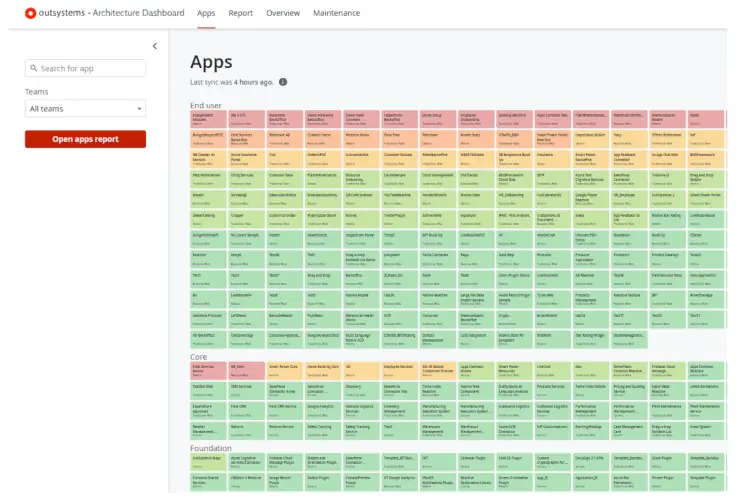This screenshot has width=750, height=502.
Task: Click the End user section heading
Action: pos(206,105)
